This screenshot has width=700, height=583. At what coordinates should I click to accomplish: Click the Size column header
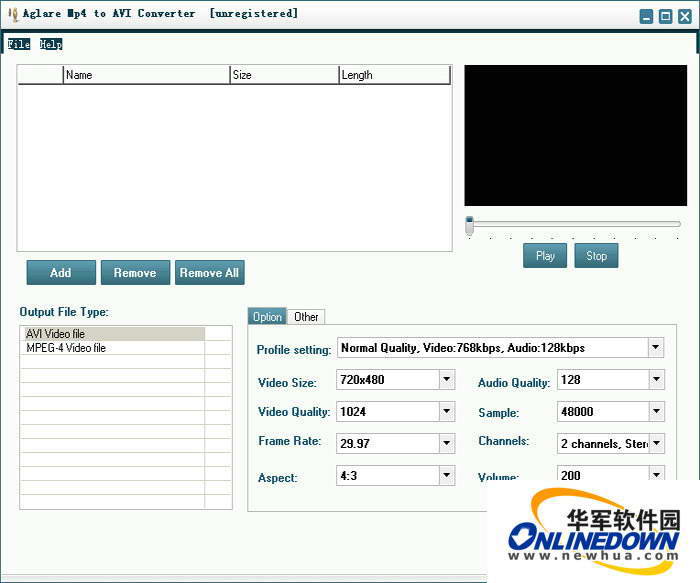[284, 75]
